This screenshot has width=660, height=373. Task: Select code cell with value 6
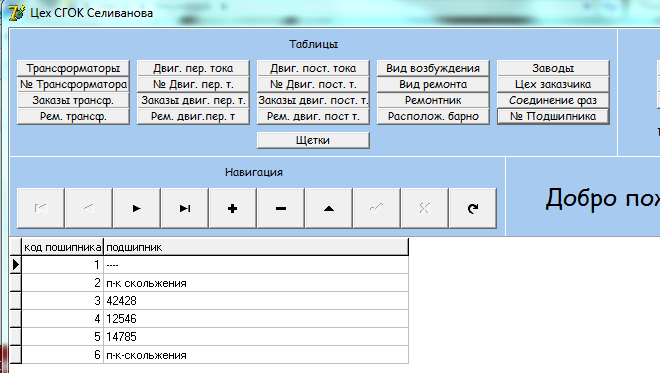coord(63,355)
